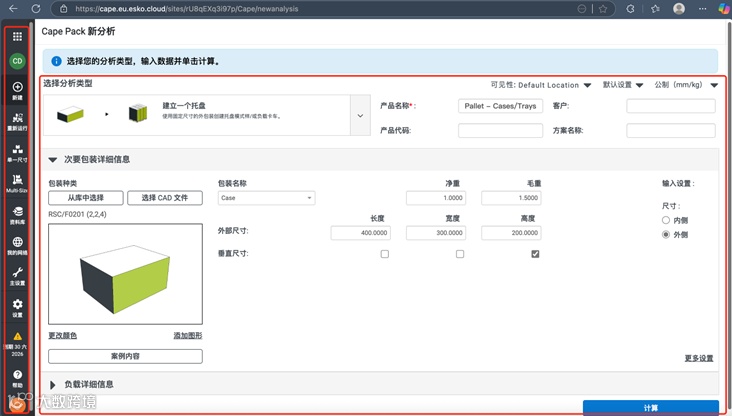Click the 从库中选择 button
Screen dimensions: 732x416
pos(86,198)
